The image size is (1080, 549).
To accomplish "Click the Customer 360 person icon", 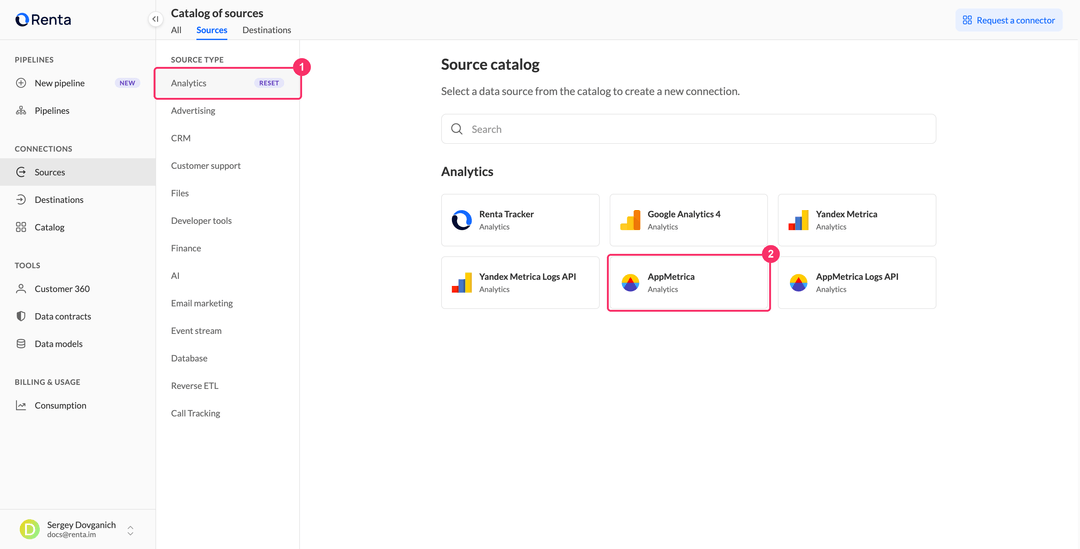I will click(x=21, y=289).
